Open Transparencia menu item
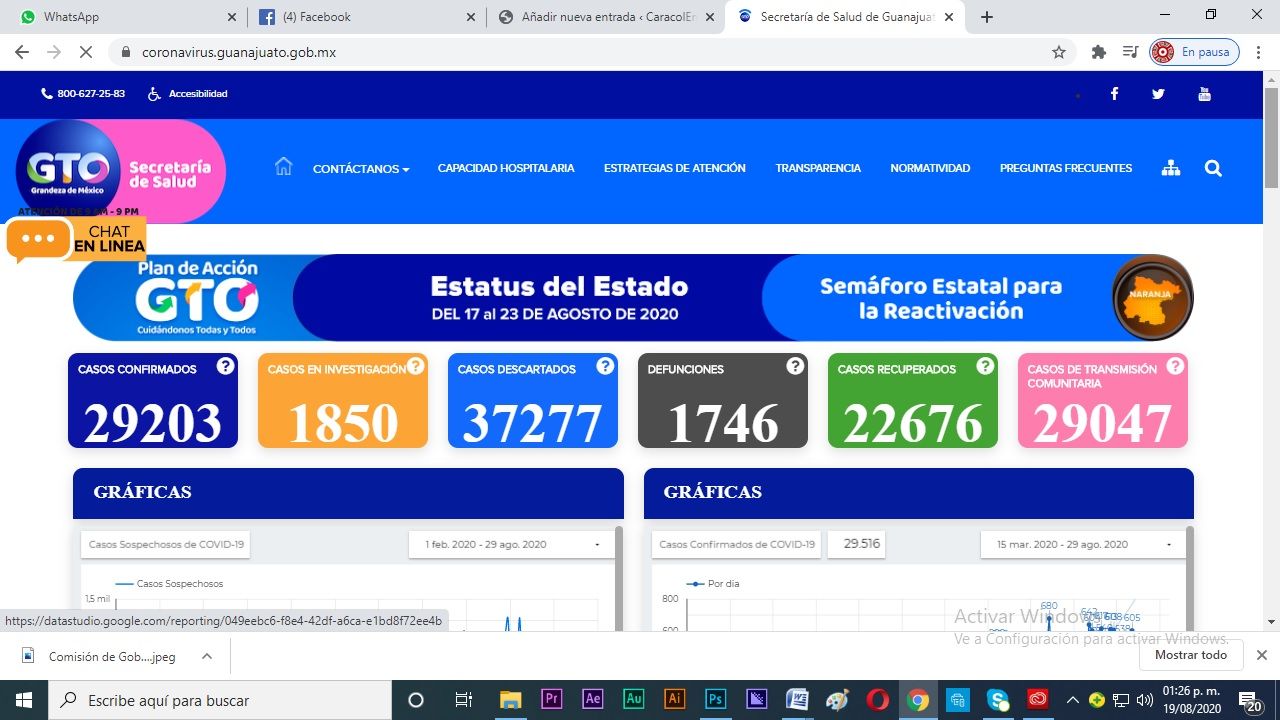 [x=818, y=168]
